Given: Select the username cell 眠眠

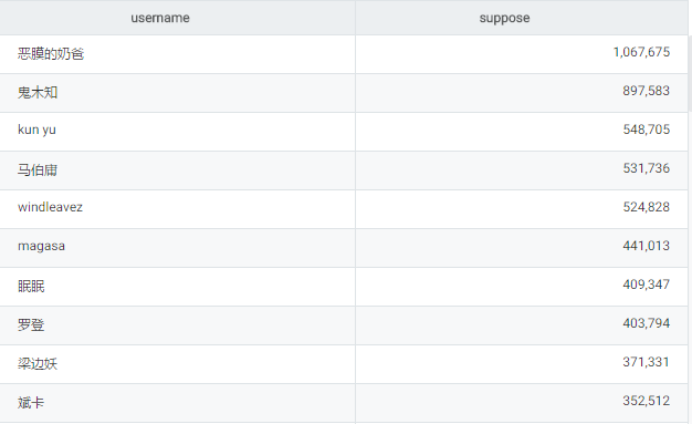Looking at the screenshot, I should pyautogui.click(x=31, y=286).
